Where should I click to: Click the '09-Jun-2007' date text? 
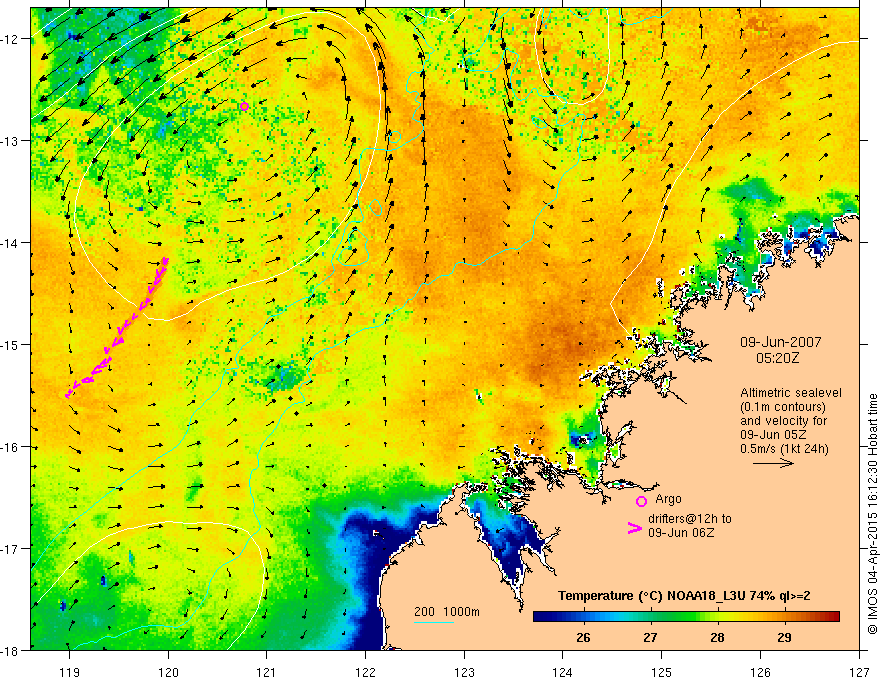(781, 342)
